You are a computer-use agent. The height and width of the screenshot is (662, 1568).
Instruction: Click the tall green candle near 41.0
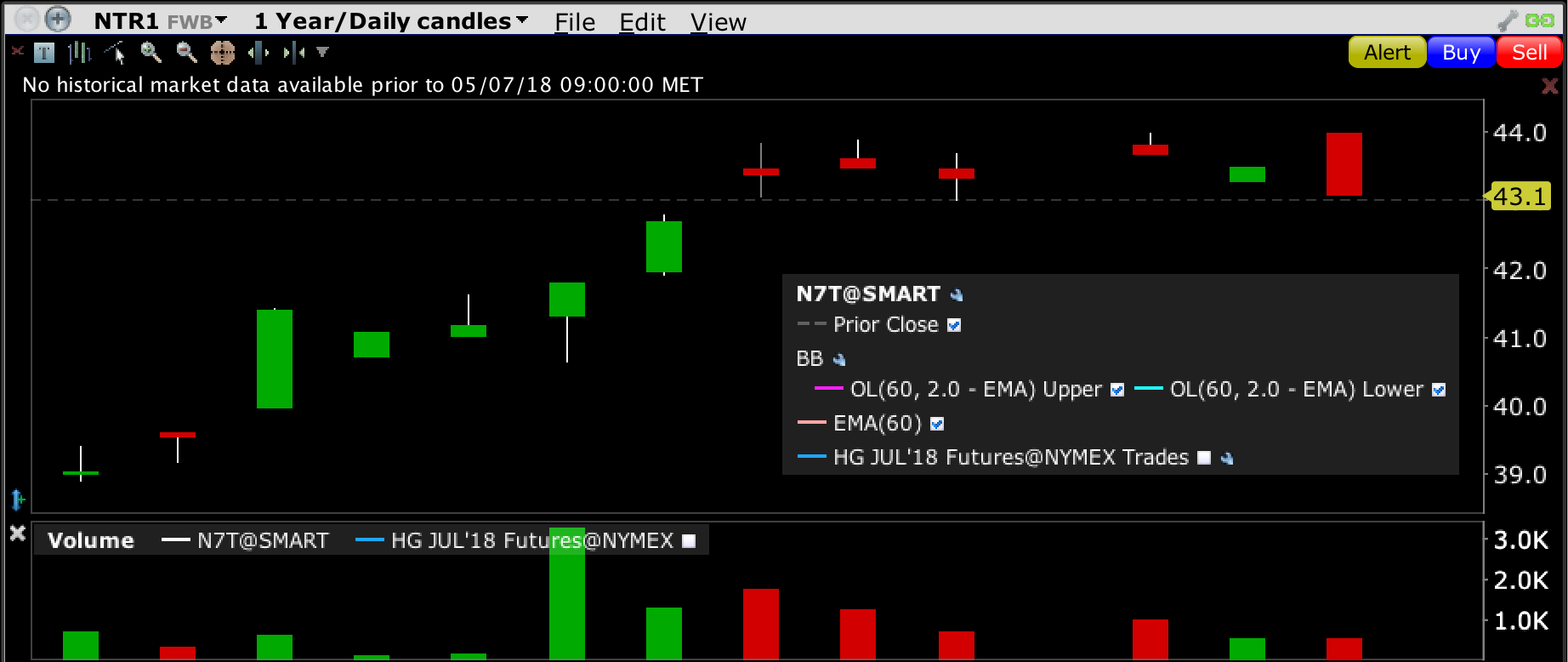[x=275, y=359]
